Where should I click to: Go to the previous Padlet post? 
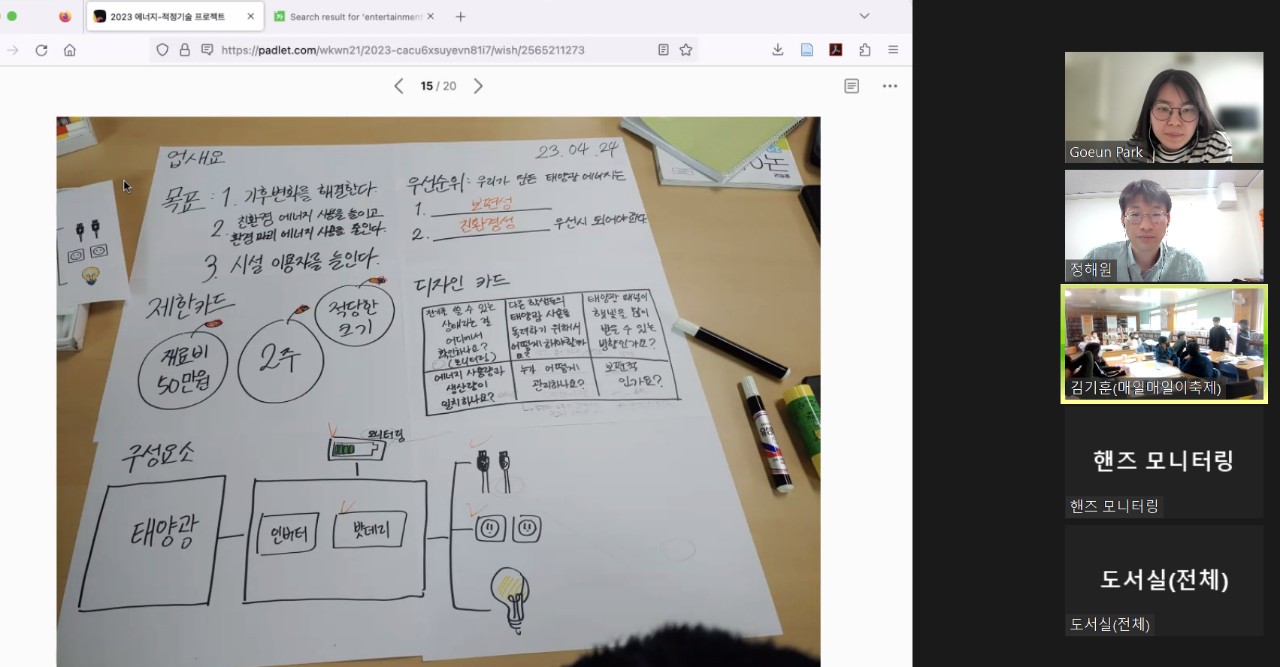[x=398, y=86]
